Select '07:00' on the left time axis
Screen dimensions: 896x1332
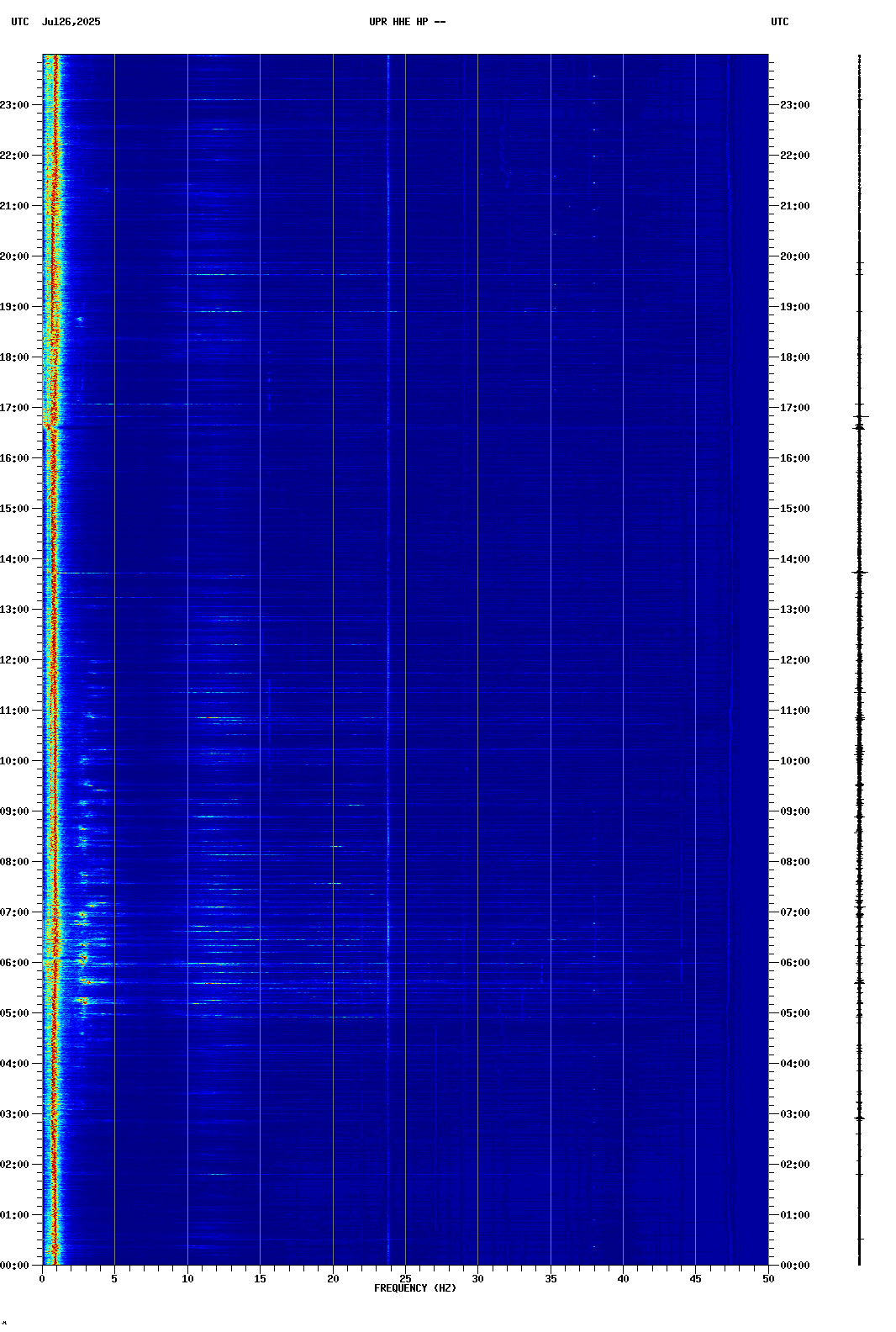14,912
